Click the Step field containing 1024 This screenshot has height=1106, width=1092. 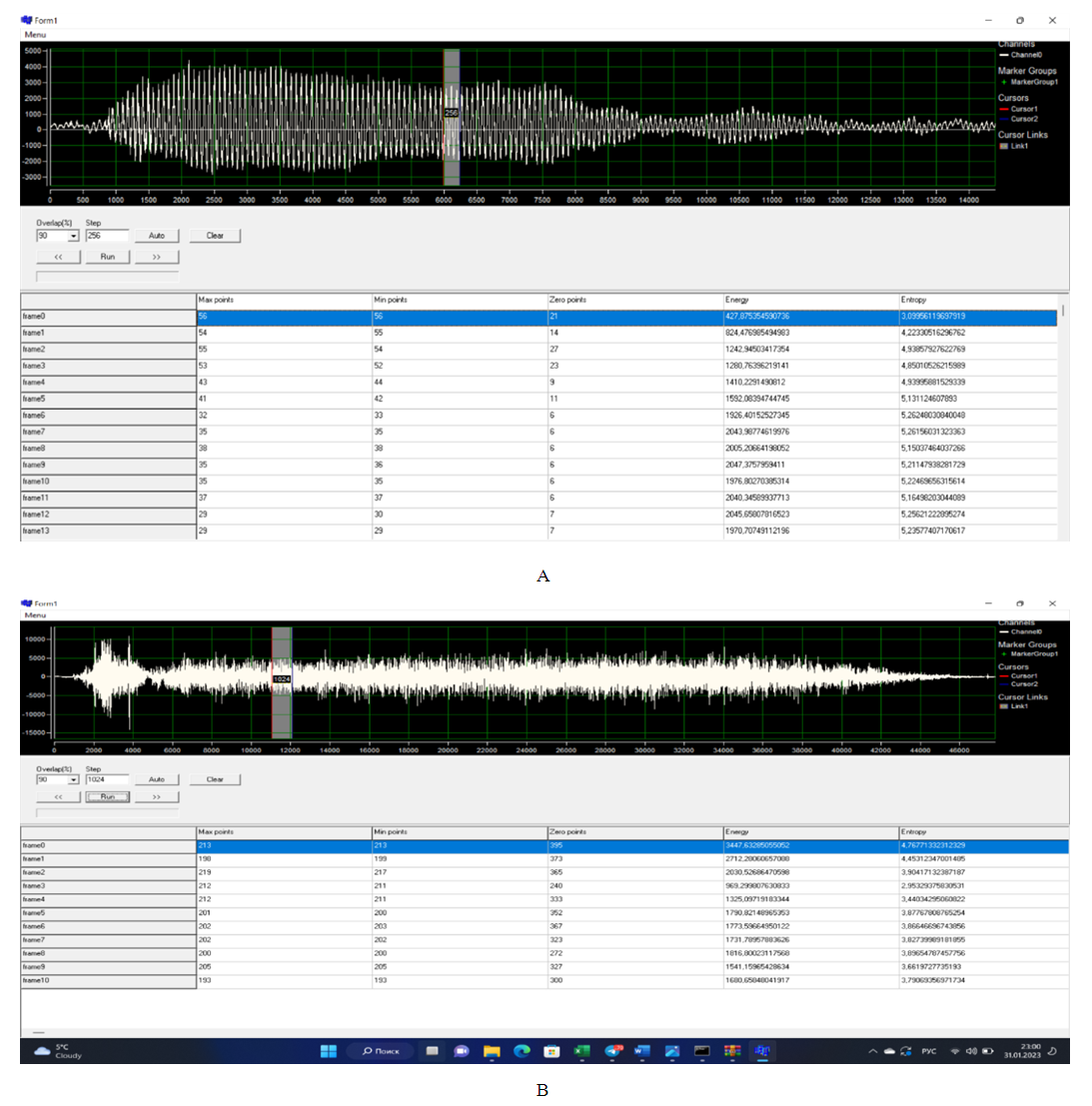(x=107, y=779)
